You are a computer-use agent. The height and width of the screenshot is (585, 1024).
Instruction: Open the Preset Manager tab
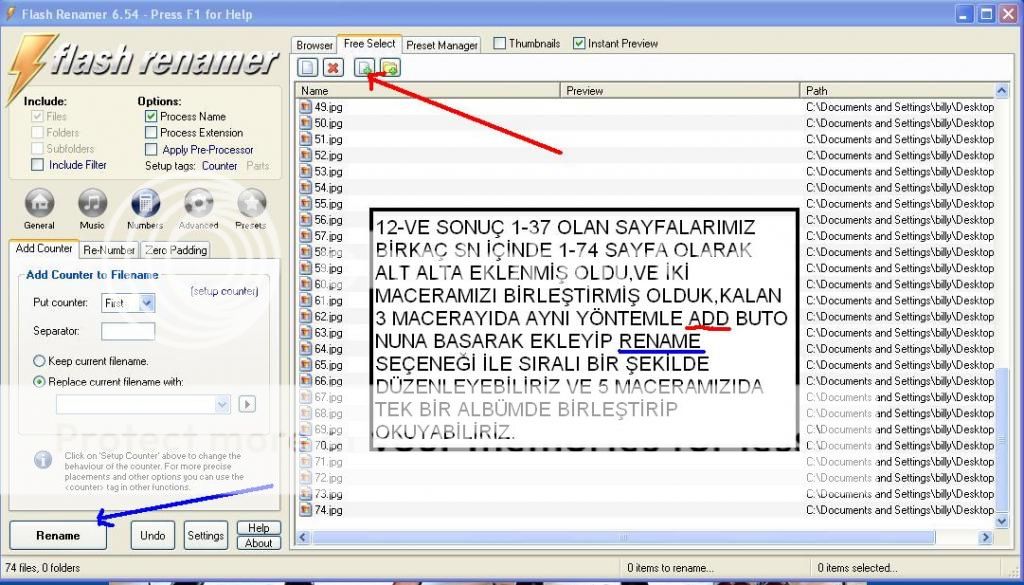click(442, 45)
